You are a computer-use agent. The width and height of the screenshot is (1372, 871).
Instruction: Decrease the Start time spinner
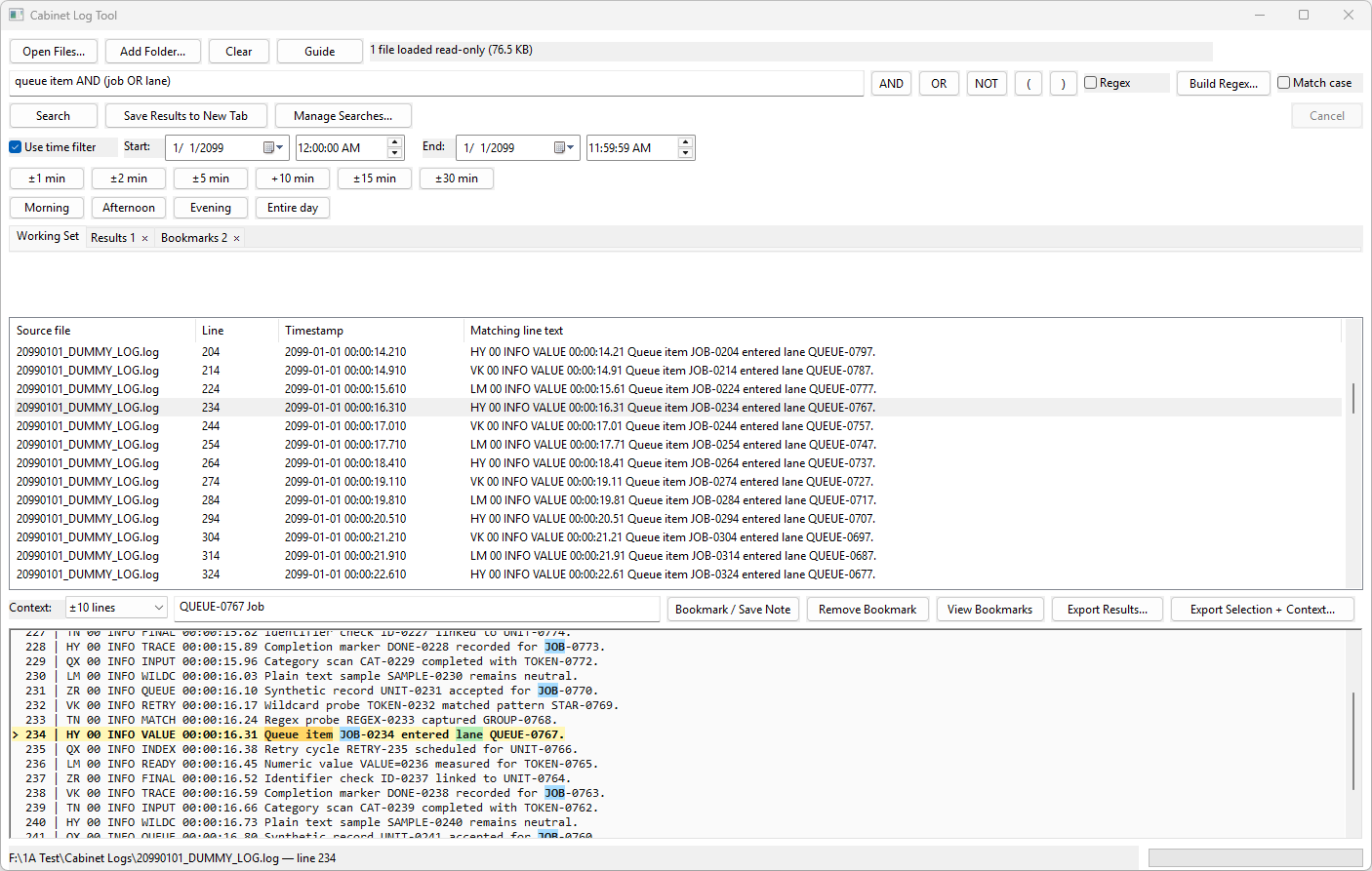[395, 153]
